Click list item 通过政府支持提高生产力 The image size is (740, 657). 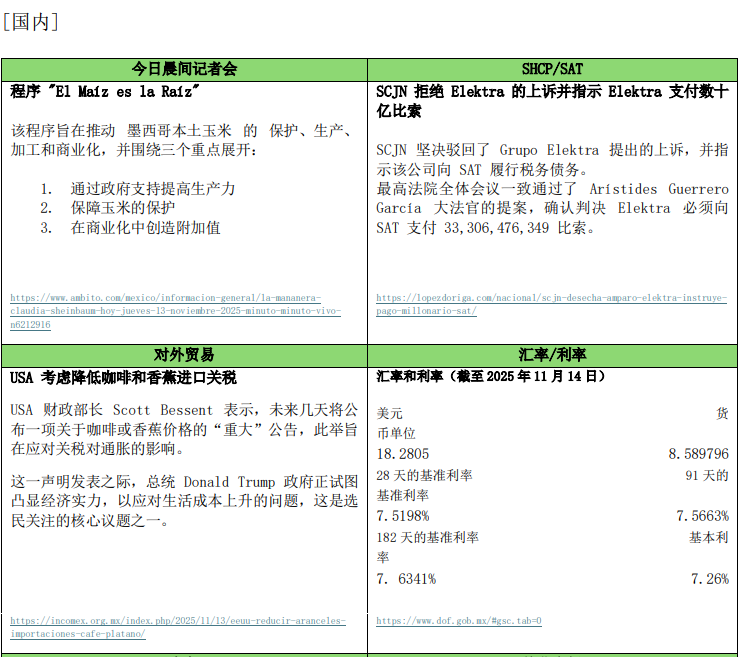(x=152, y=188)
